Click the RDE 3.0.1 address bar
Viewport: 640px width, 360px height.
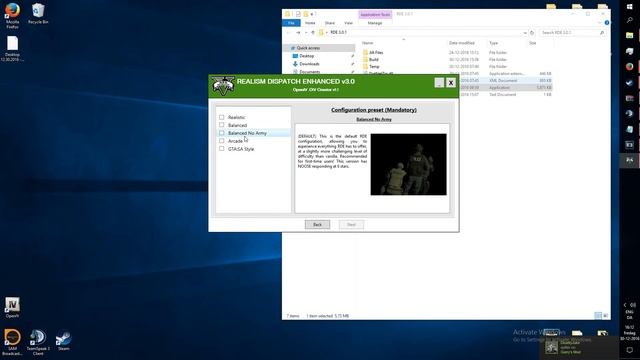tap(420, 32)
